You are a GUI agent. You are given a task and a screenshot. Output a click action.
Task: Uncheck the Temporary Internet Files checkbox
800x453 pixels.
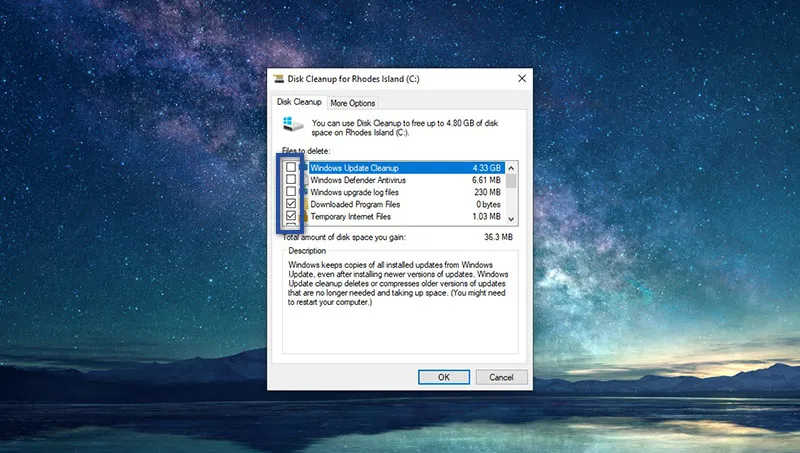click(291, 216)
